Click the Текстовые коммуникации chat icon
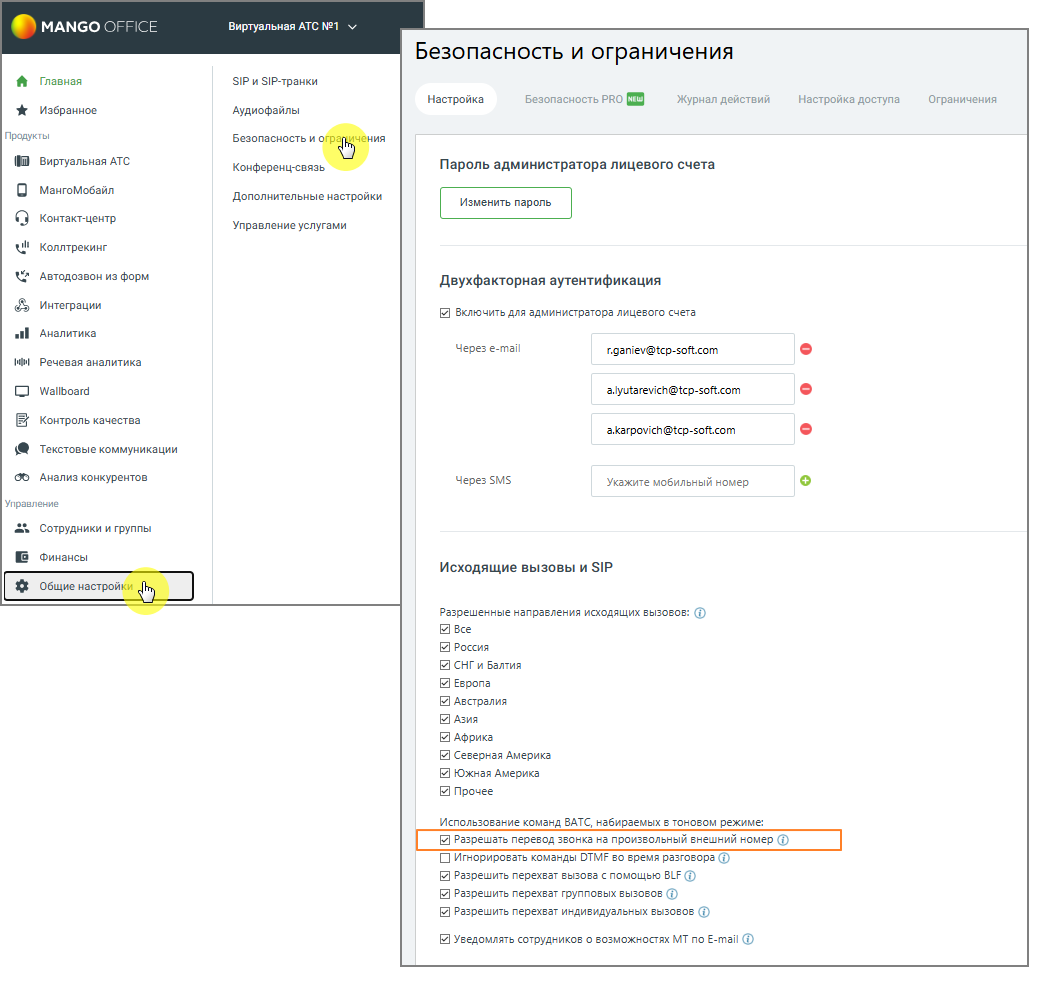 point(22,449)
